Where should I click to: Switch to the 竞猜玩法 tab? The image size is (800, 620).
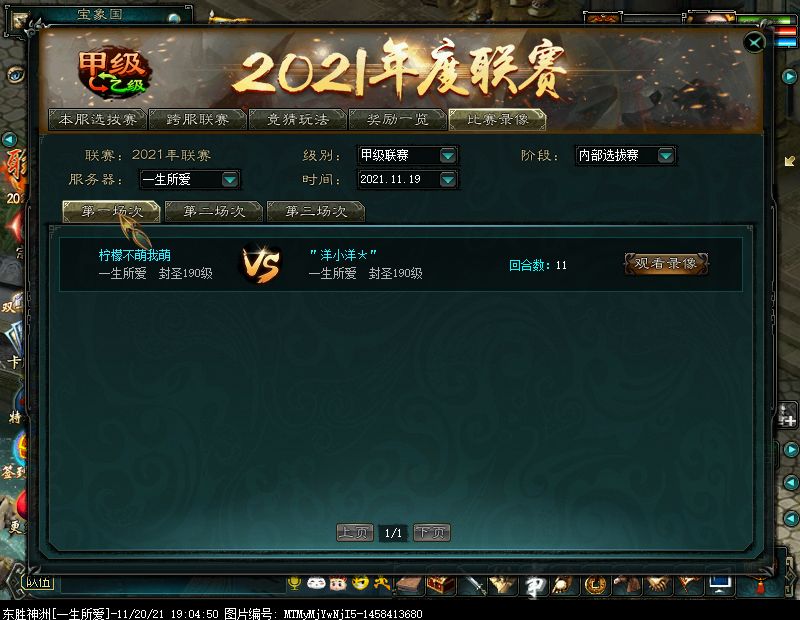tap(297, 119)
